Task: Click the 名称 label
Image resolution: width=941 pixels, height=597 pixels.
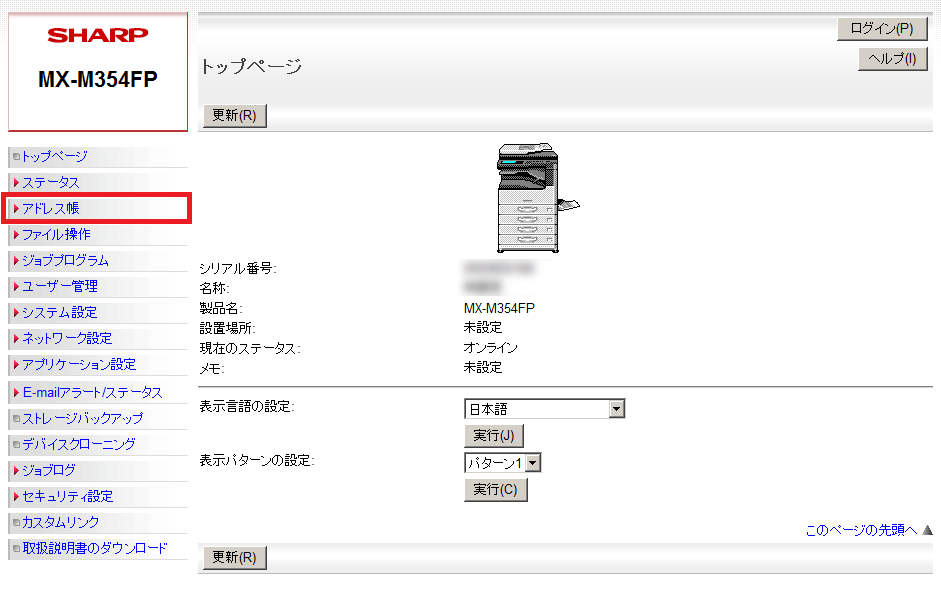Action: pyautogui.click(x=214, y=288)
